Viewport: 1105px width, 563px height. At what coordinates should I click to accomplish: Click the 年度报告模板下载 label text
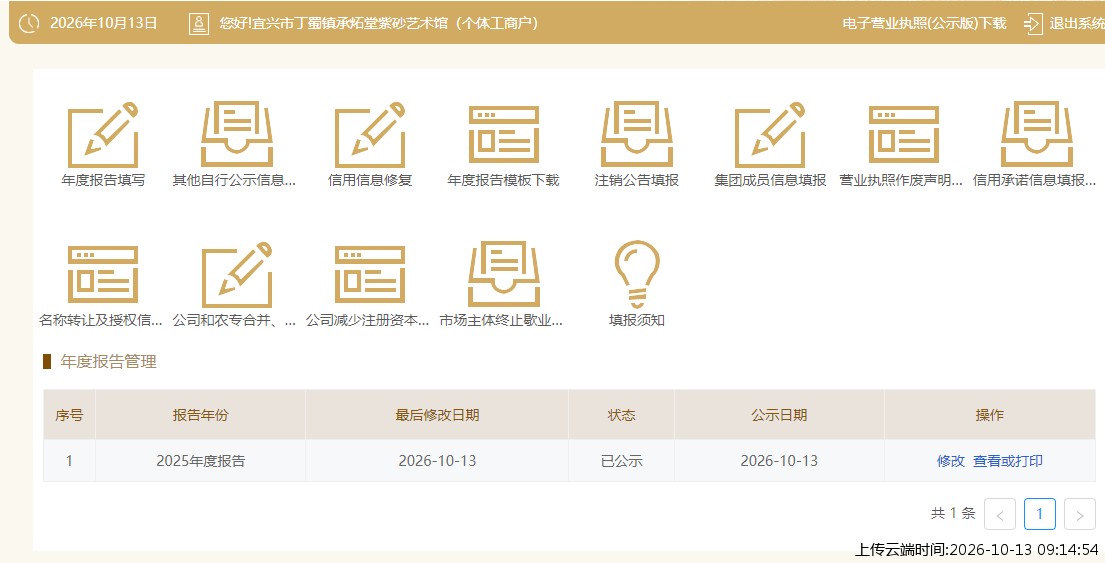[503, 180]
